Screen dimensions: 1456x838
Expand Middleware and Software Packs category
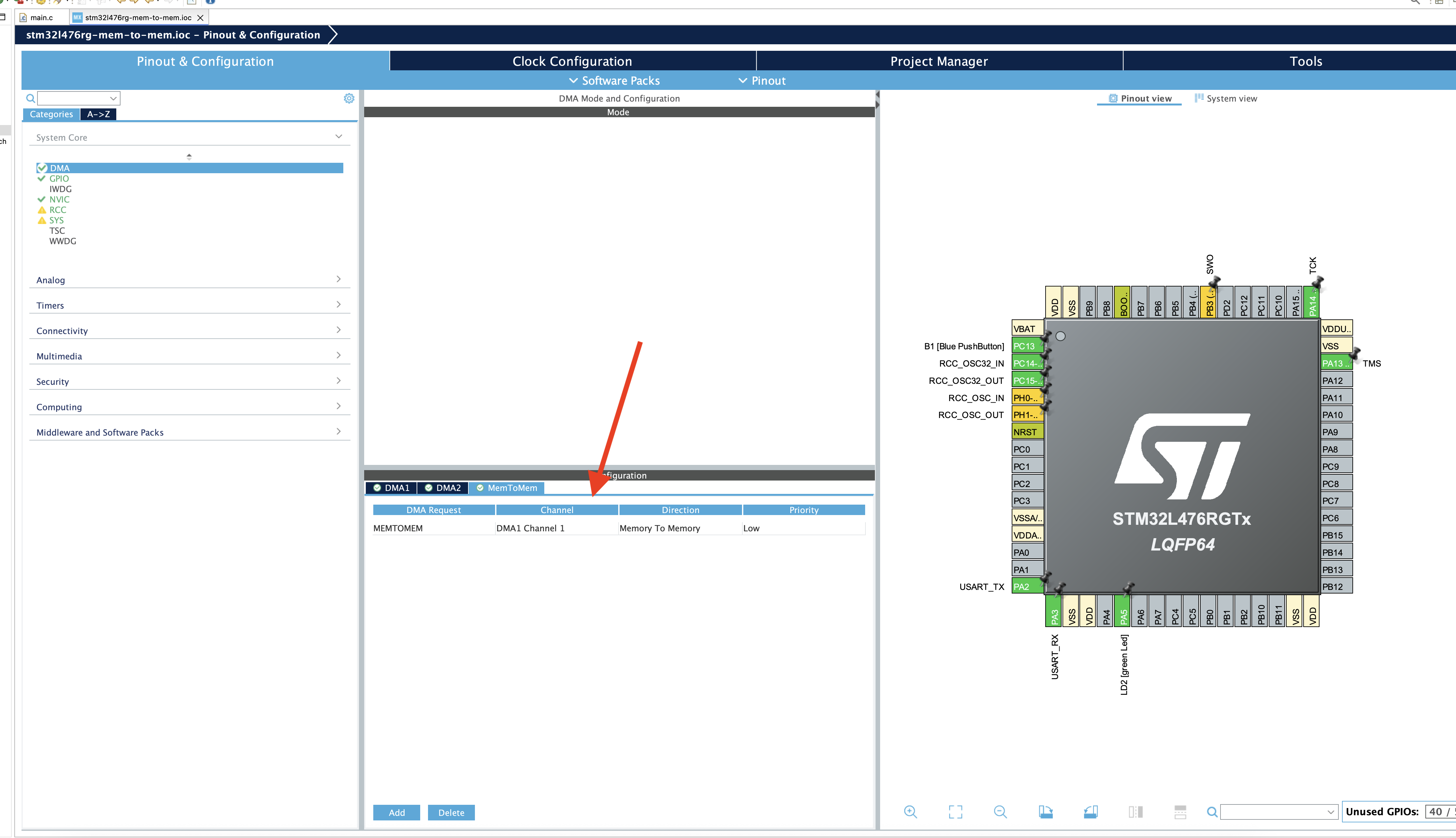point(189,432)
